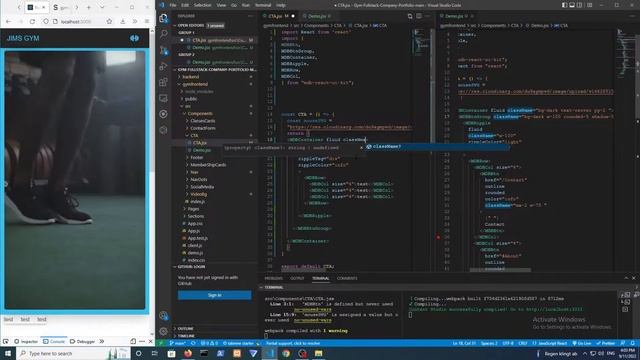Open browser application menu icon
This screenshot has height=360, width=640.
coord(147,21)
